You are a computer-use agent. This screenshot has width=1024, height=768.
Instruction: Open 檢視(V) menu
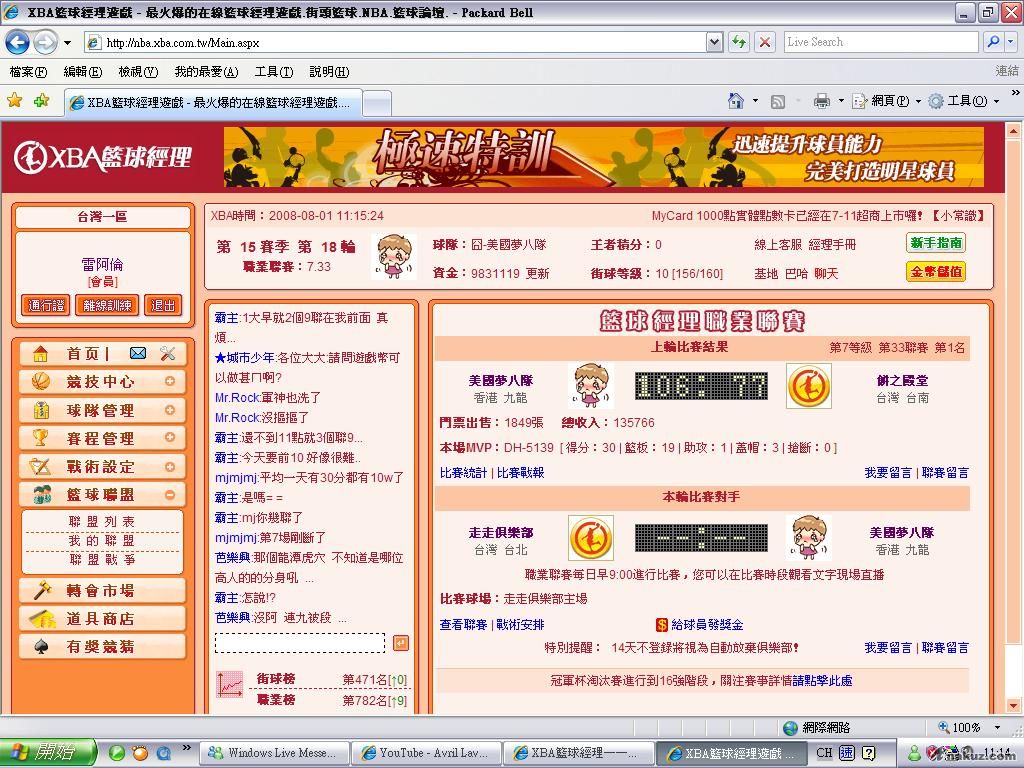[138, 72]
